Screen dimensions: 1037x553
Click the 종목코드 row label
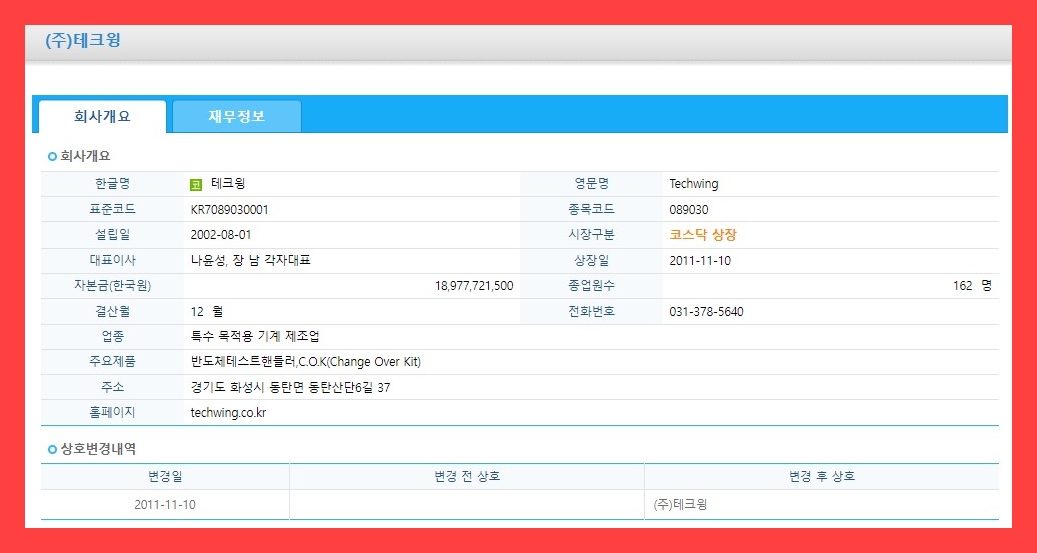tap(591, 210)
